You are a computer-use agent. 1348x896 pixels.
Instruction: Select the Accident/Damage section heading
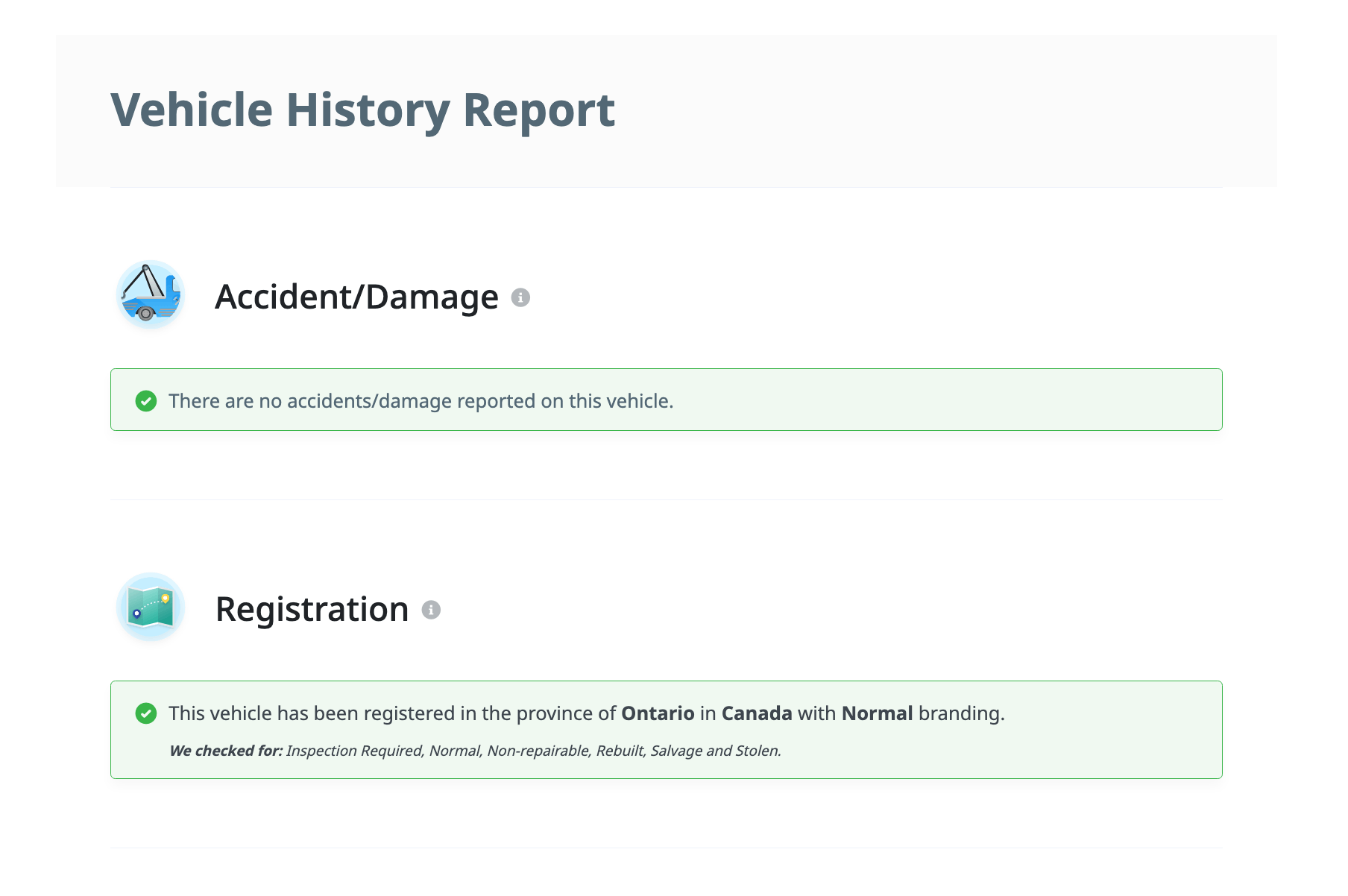pos(356,297)
